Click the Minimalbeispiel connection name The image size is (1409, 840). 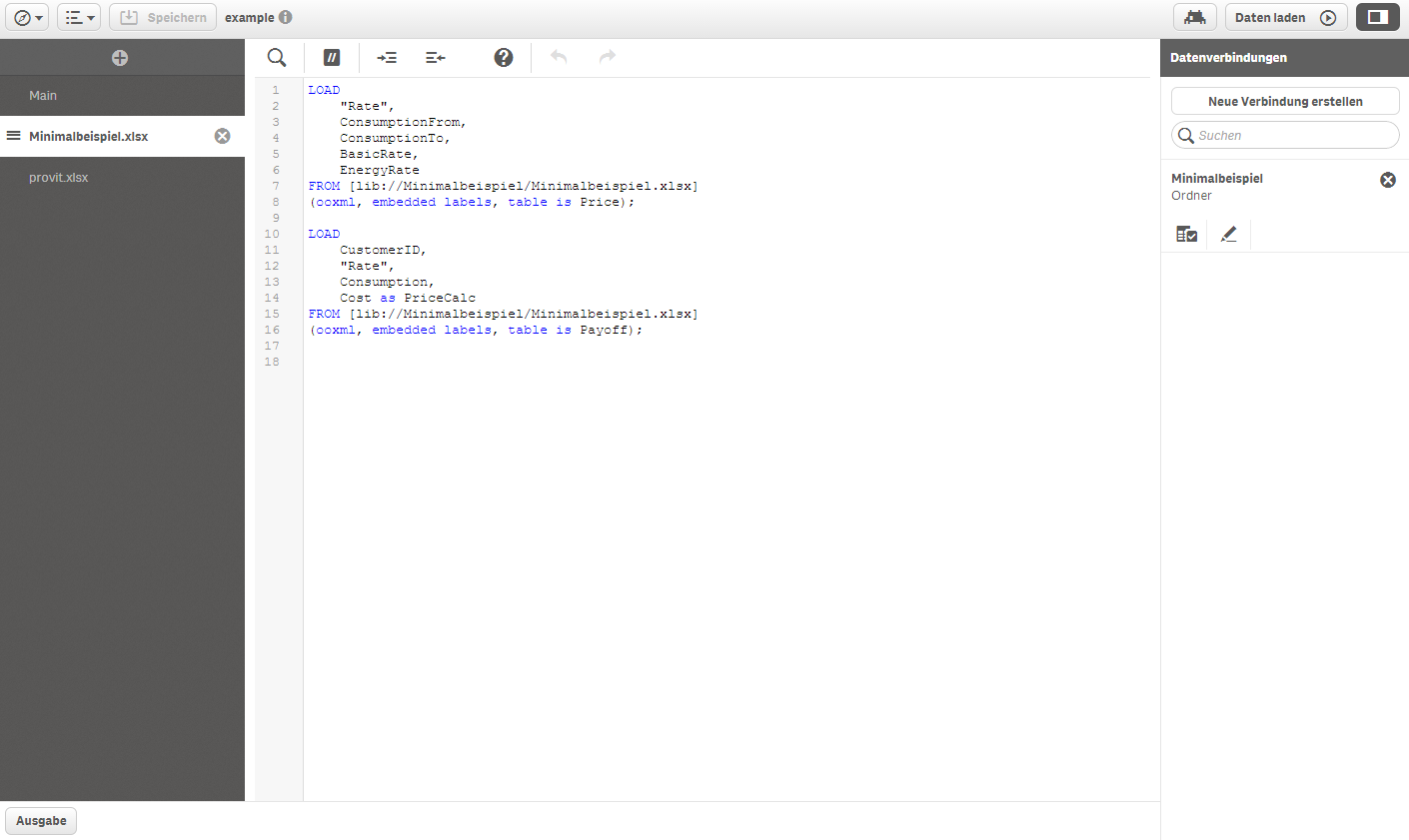click(x=1217, y=179)
